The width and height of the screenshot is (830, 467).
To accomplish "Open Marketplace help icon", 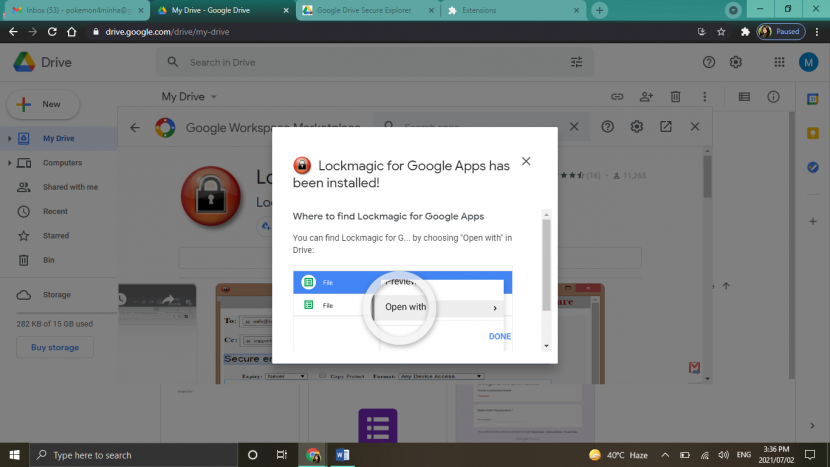I will click(607, 127).
